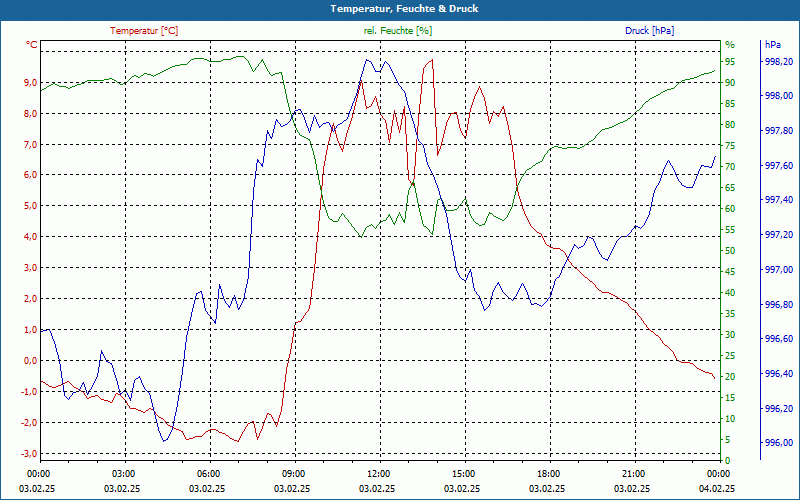Click the '996,60' pressure axis tick
800x500 pixels.
779,339
